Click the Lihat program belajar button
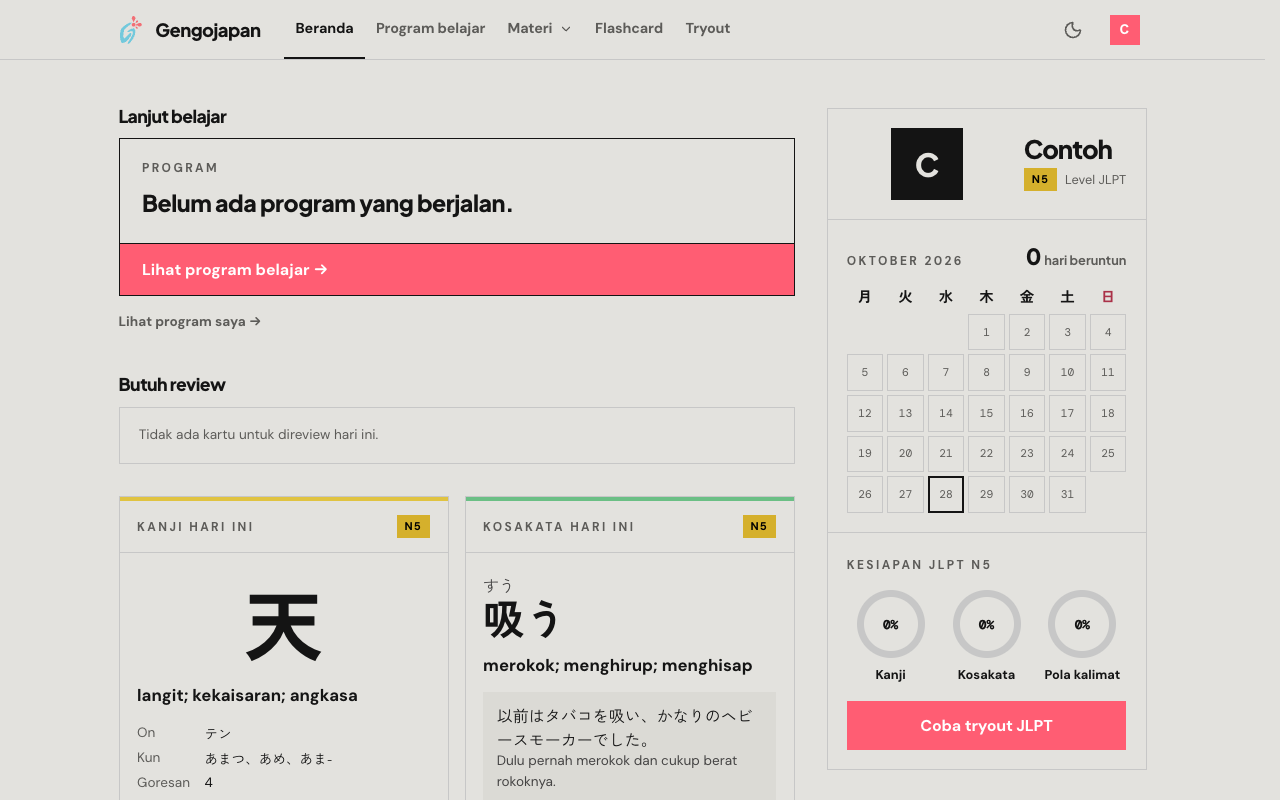Screen dimensions: 1280x800 (457, 270)
